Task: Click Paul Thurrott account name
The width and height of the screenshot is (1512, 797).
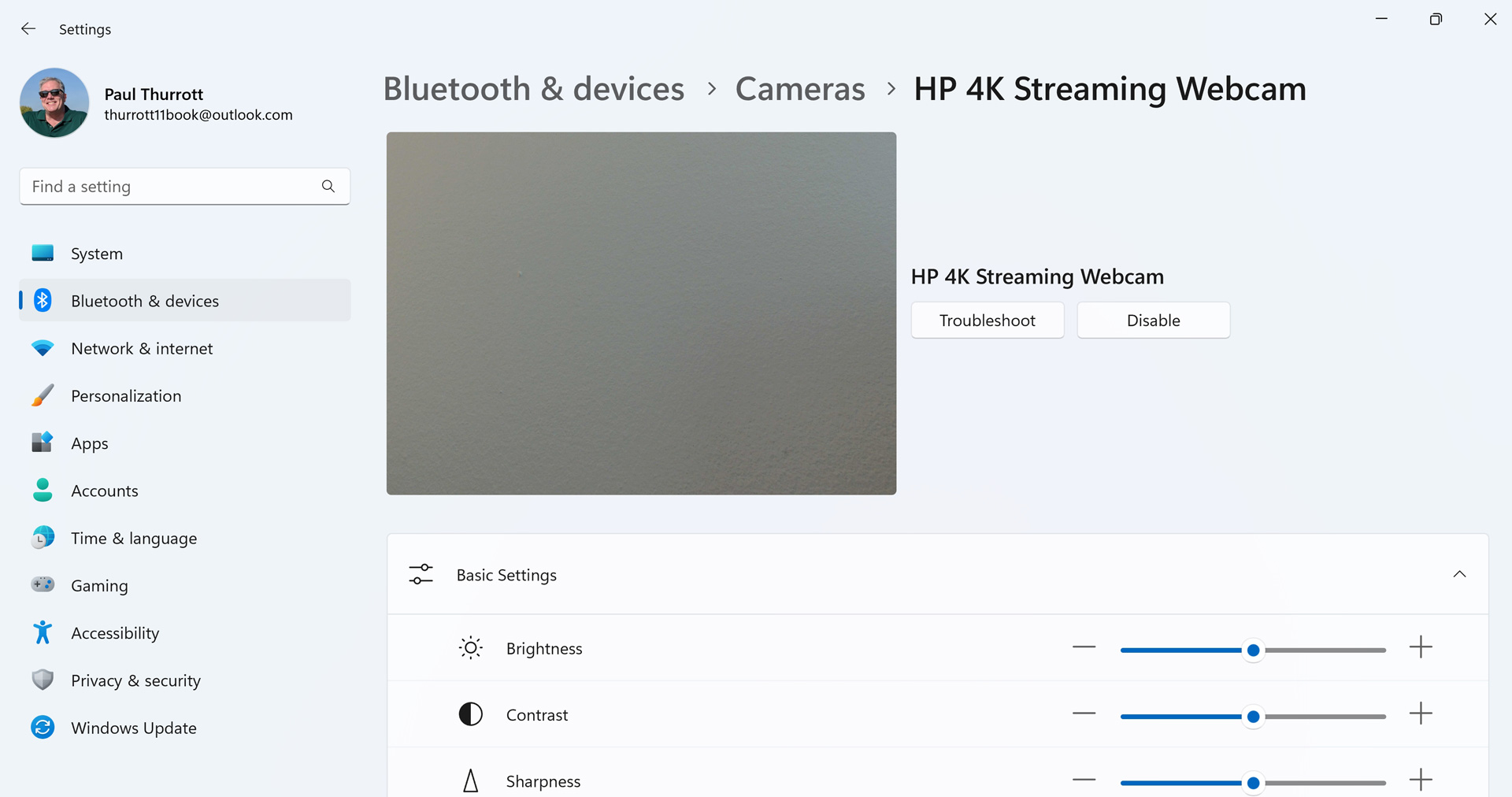Action: (154, 95)
